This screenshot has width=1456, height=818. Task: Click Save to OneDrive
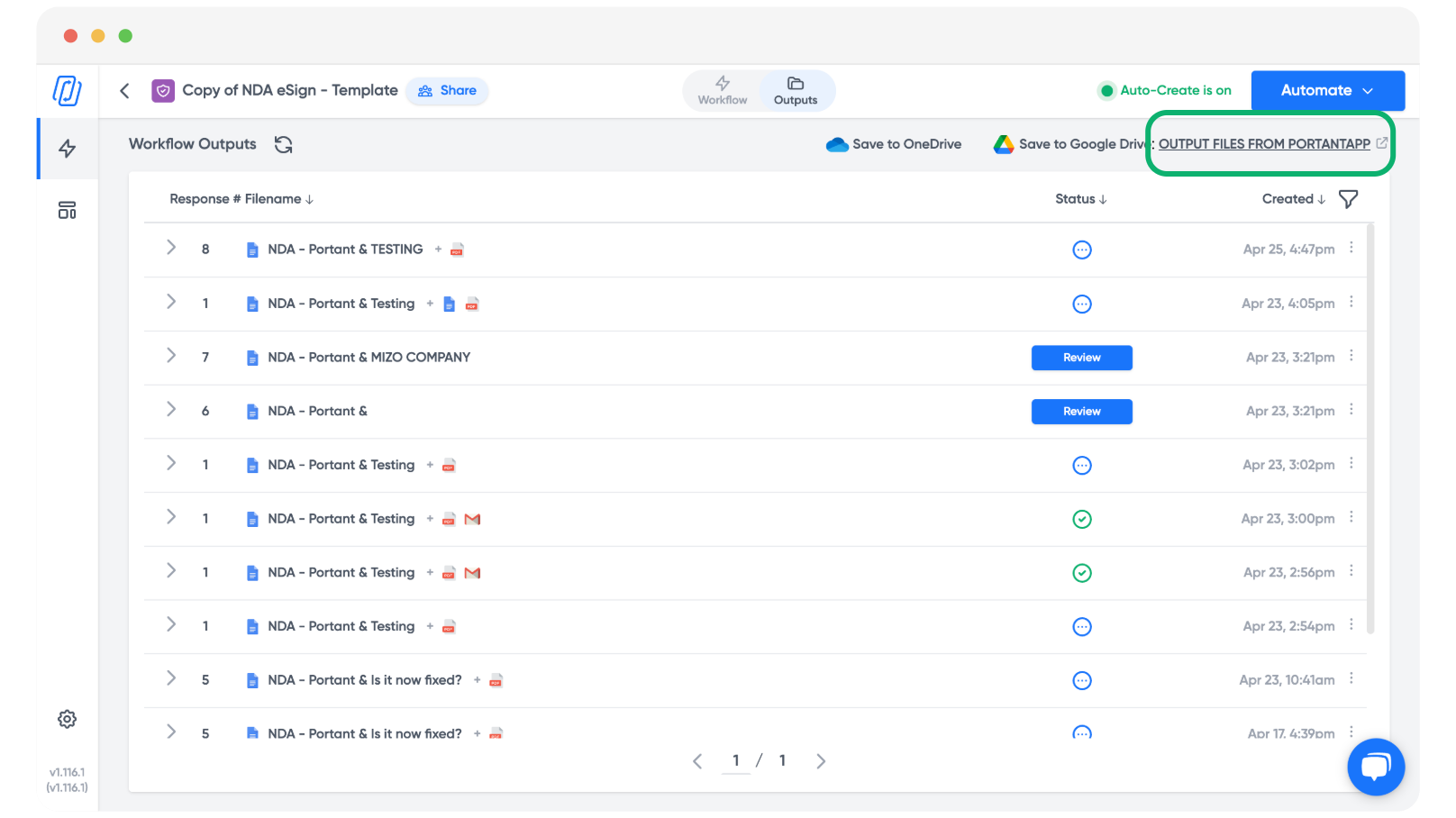coord(894,144)
